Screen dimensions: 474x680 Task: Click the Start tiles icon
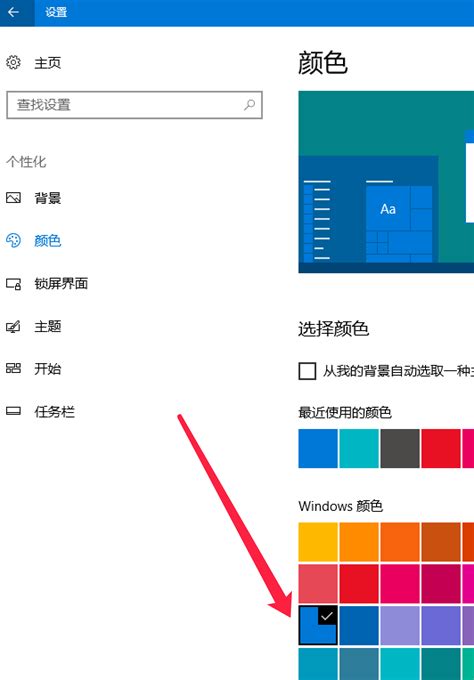pos(13,369)
